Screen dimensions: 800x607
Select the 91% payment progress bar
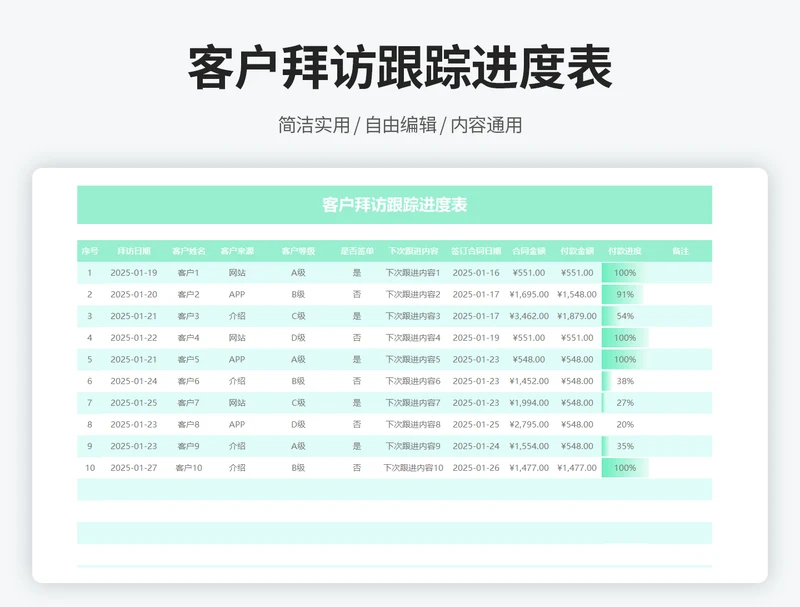tap(623, 294)
